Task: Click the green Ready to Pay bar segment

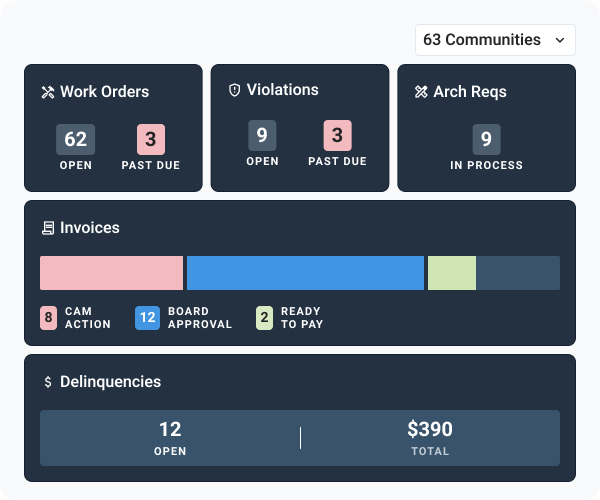Action: pyautogui.click(x=452, y=273)
